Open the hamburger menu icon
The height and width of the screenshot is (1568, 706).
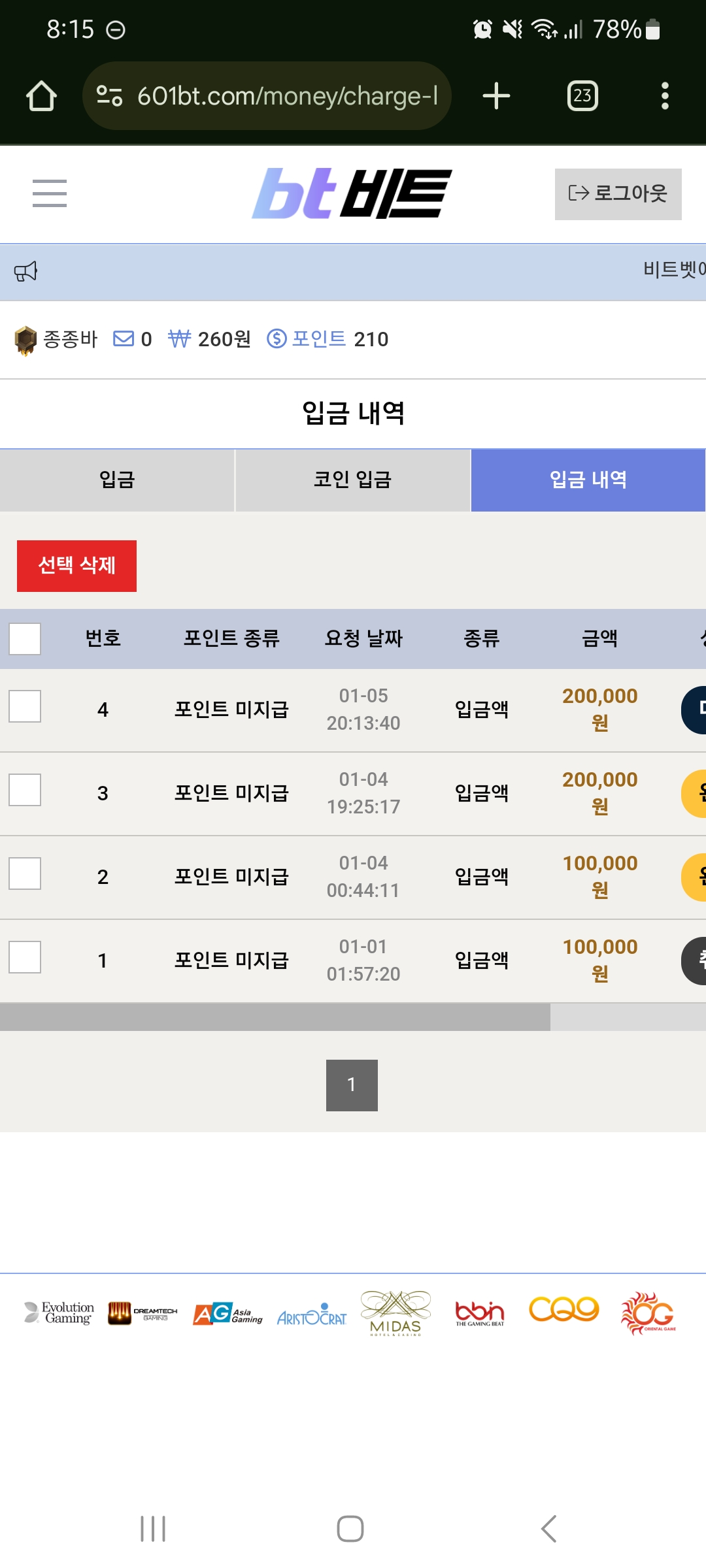pos(50,193)
